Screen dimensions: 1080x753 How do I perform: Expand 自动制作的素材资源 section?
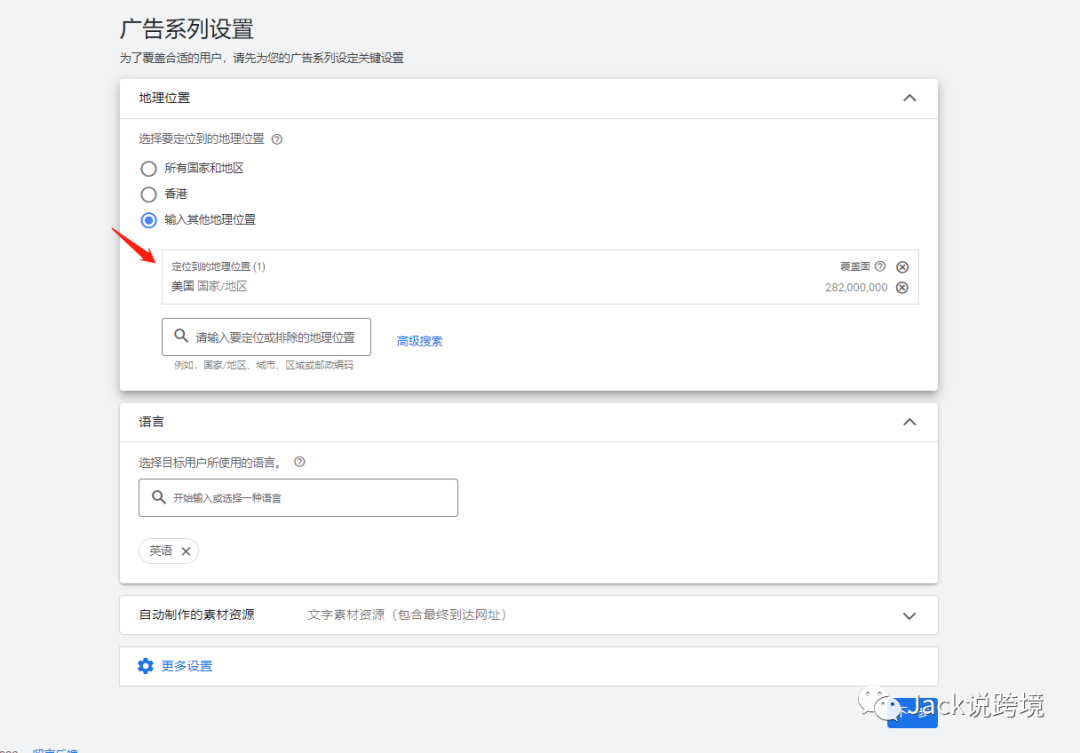coord(909,615)
